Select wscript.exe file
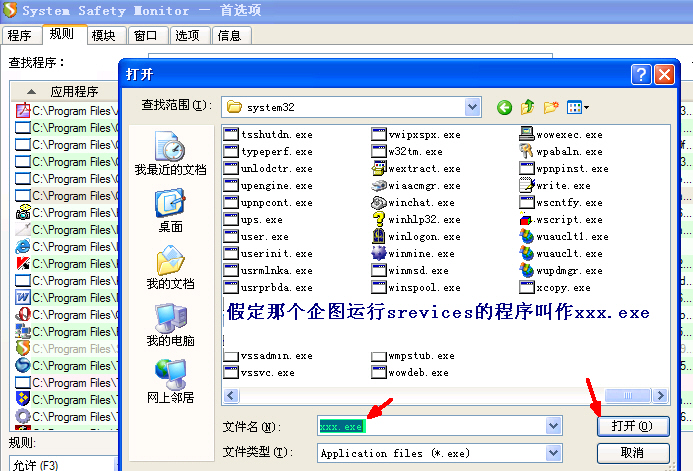 click(x=561, y=220)
